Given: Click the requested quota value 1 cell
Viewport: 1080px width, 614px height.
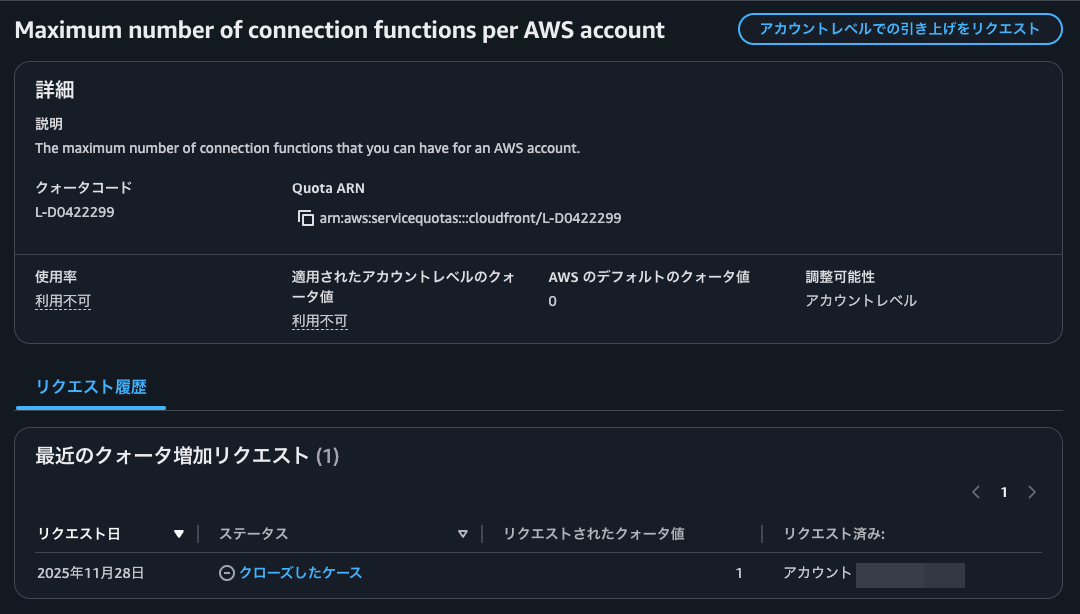Looking at the screenshot, I should pos(739,573).
